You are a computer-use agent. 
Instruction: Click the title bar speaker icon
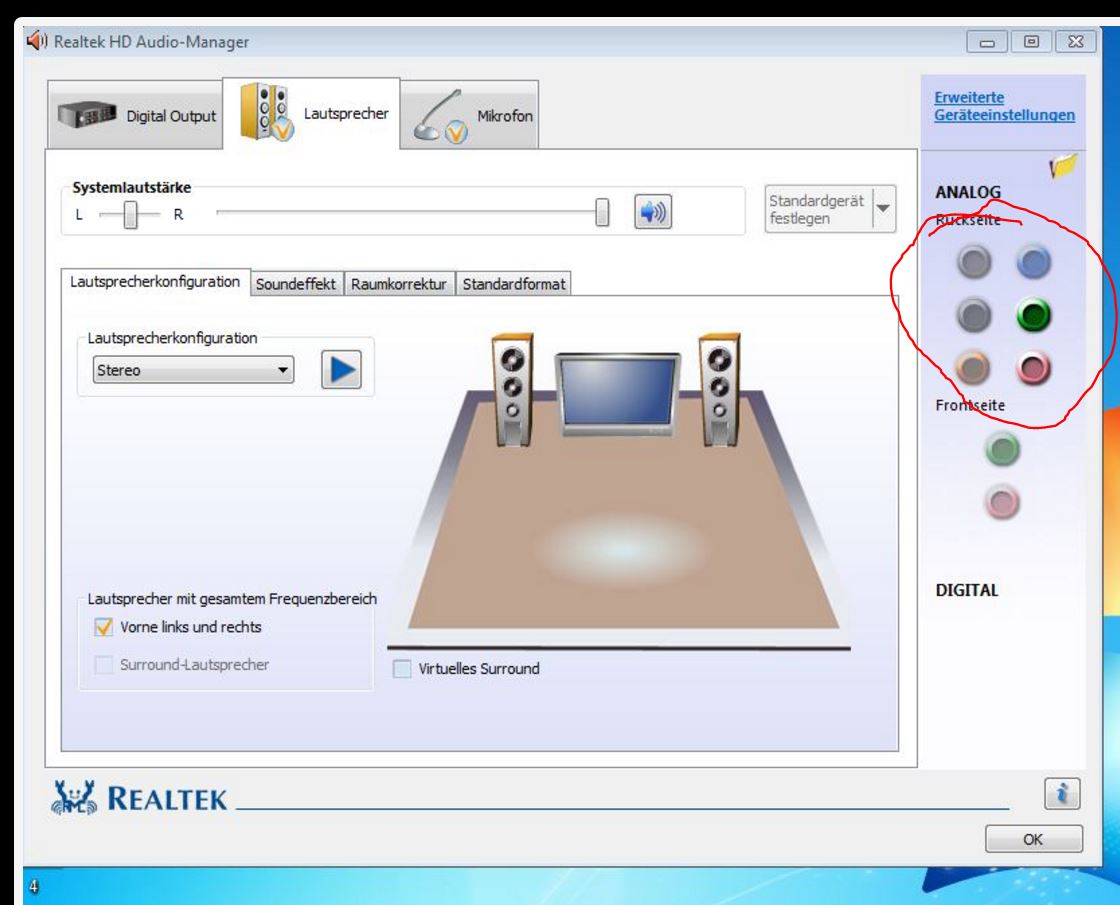click(x=36, y=41)
